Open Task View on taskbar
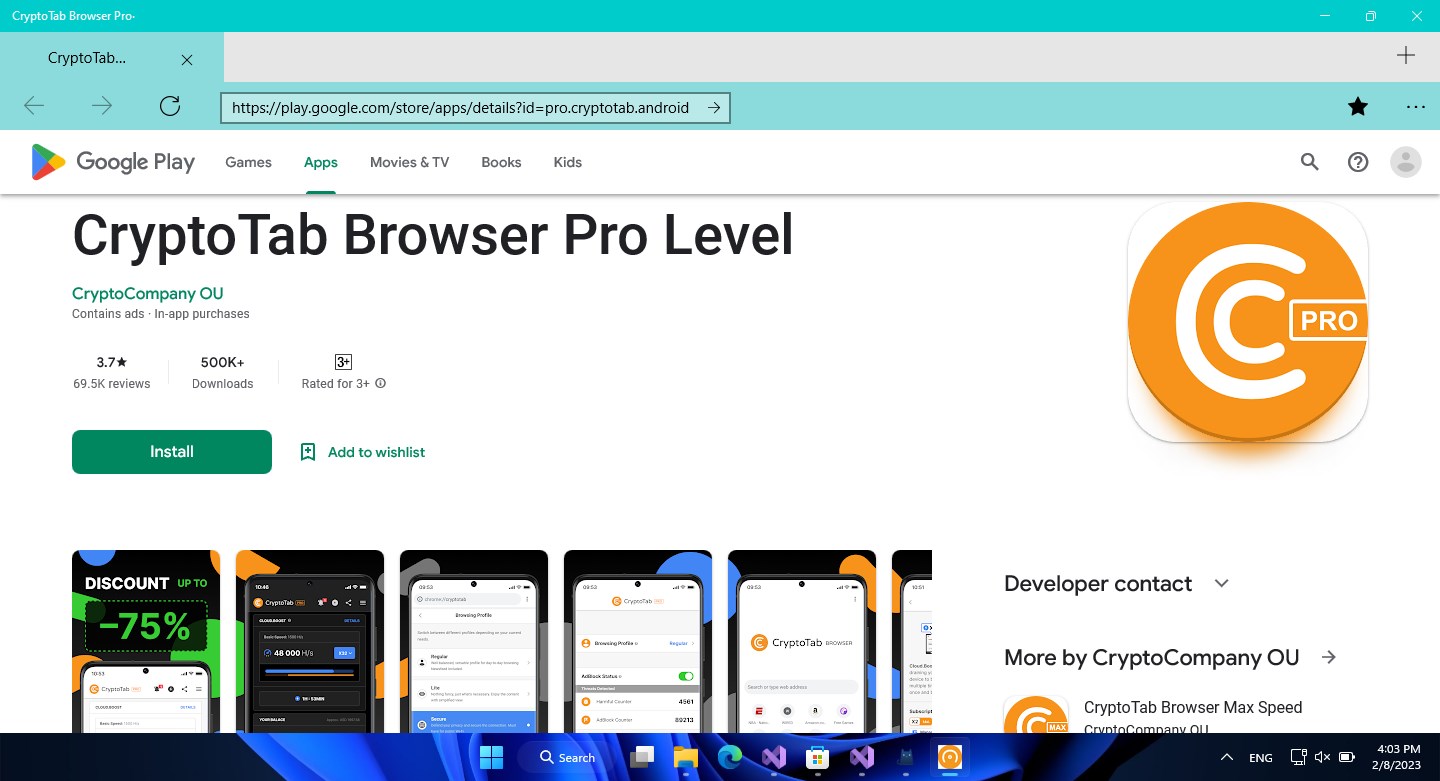The image size is (1440, 781). point(641,757)
